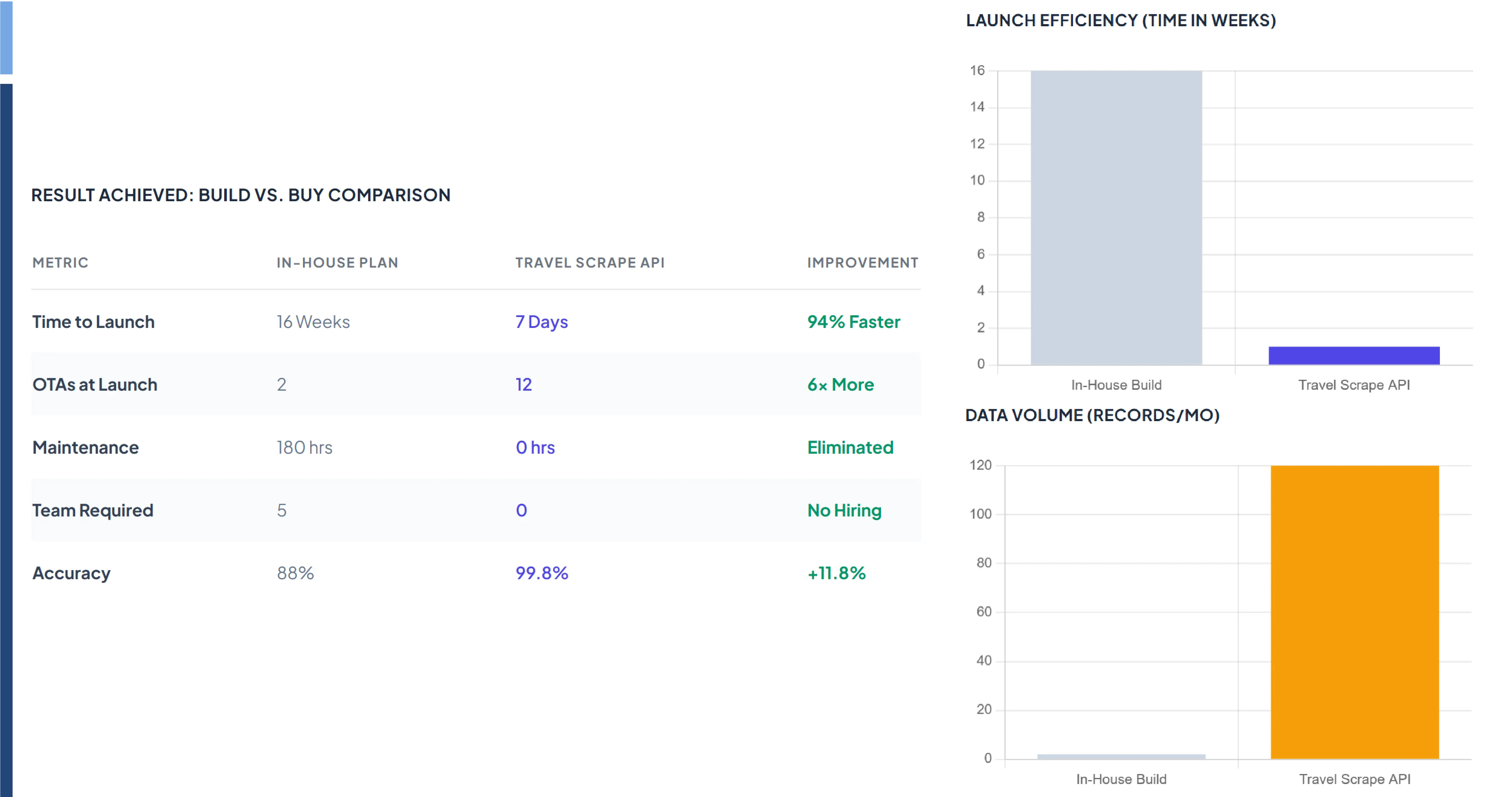The width and height of the screenshot is (1512, 797).
Task: Click the IMPROVEMENT column header
Action: pyautogui.click(x=863, y=262)
